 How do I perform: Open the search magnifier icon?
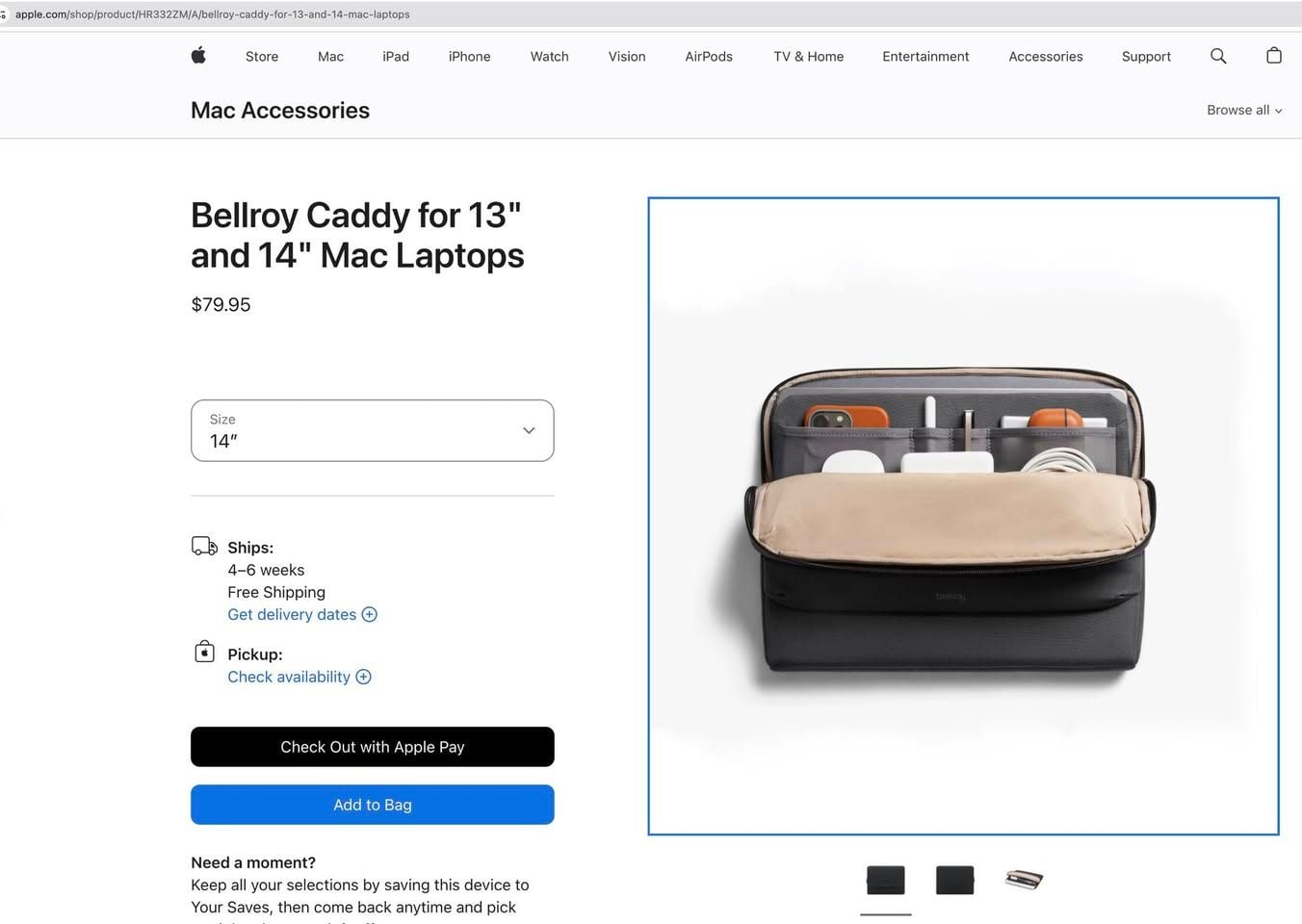[1218, 56]
